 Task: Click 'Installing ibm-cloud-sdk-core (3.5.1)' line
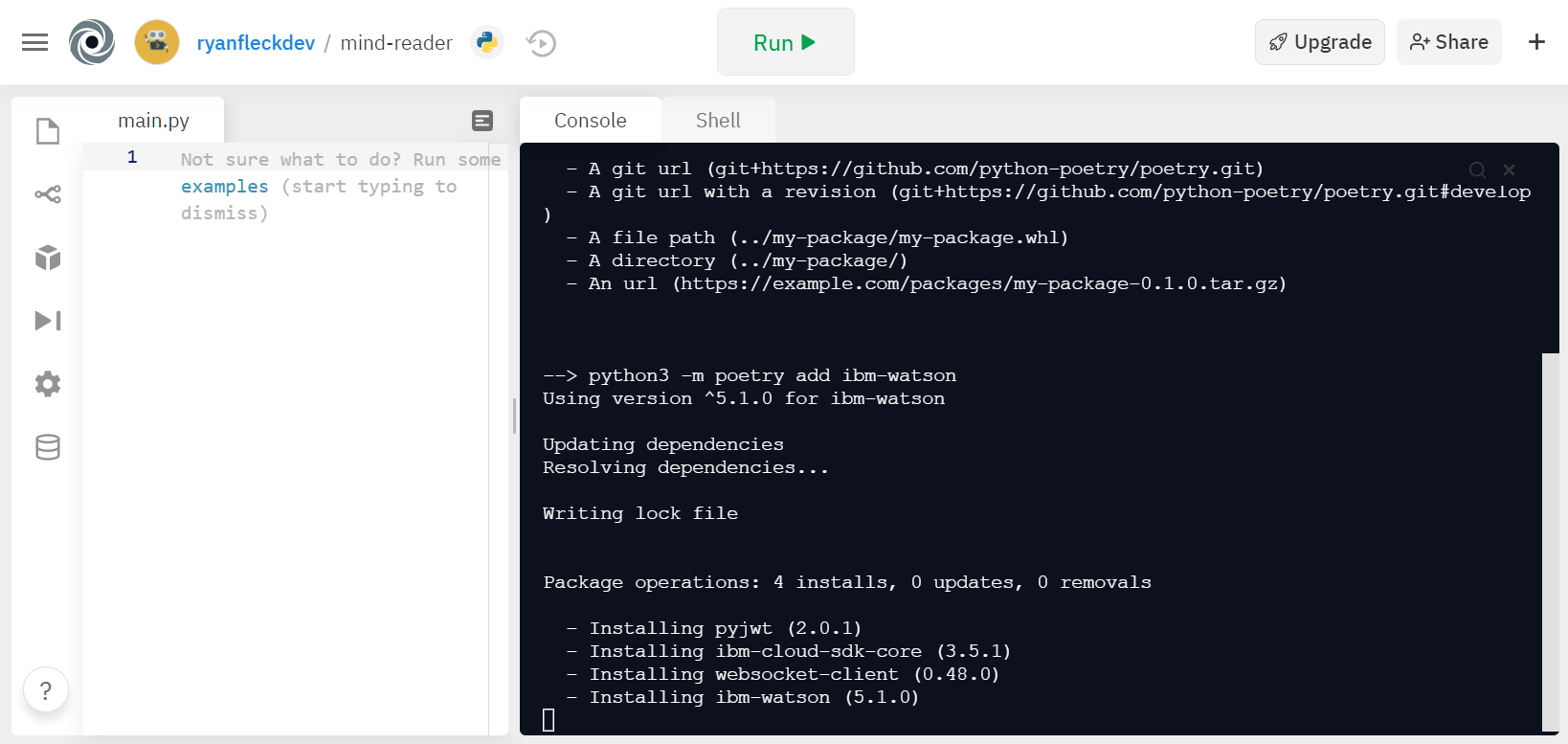point(800,651)
